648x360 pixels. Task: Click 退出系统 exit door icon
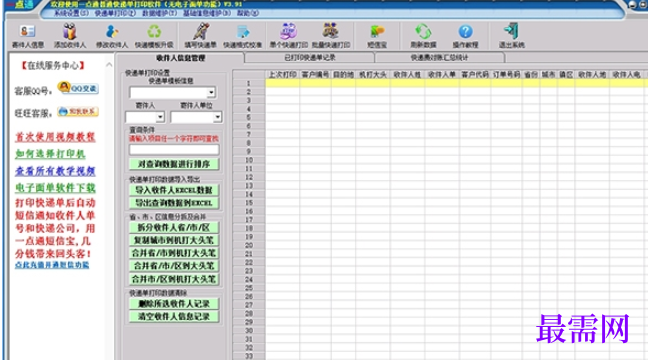click(512, 36)
